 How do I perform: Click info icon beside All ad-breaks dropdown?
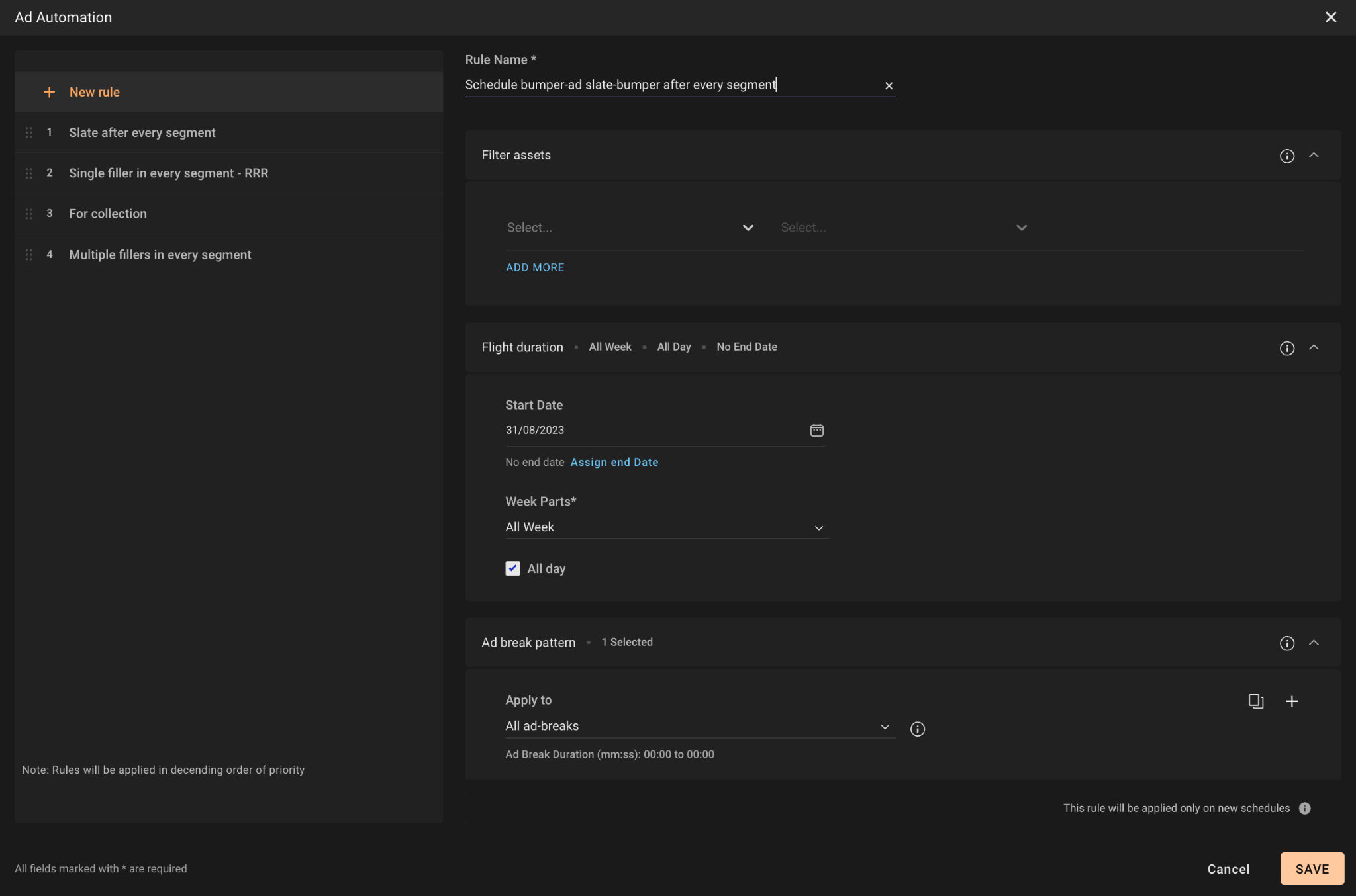[x=917, y=729]
